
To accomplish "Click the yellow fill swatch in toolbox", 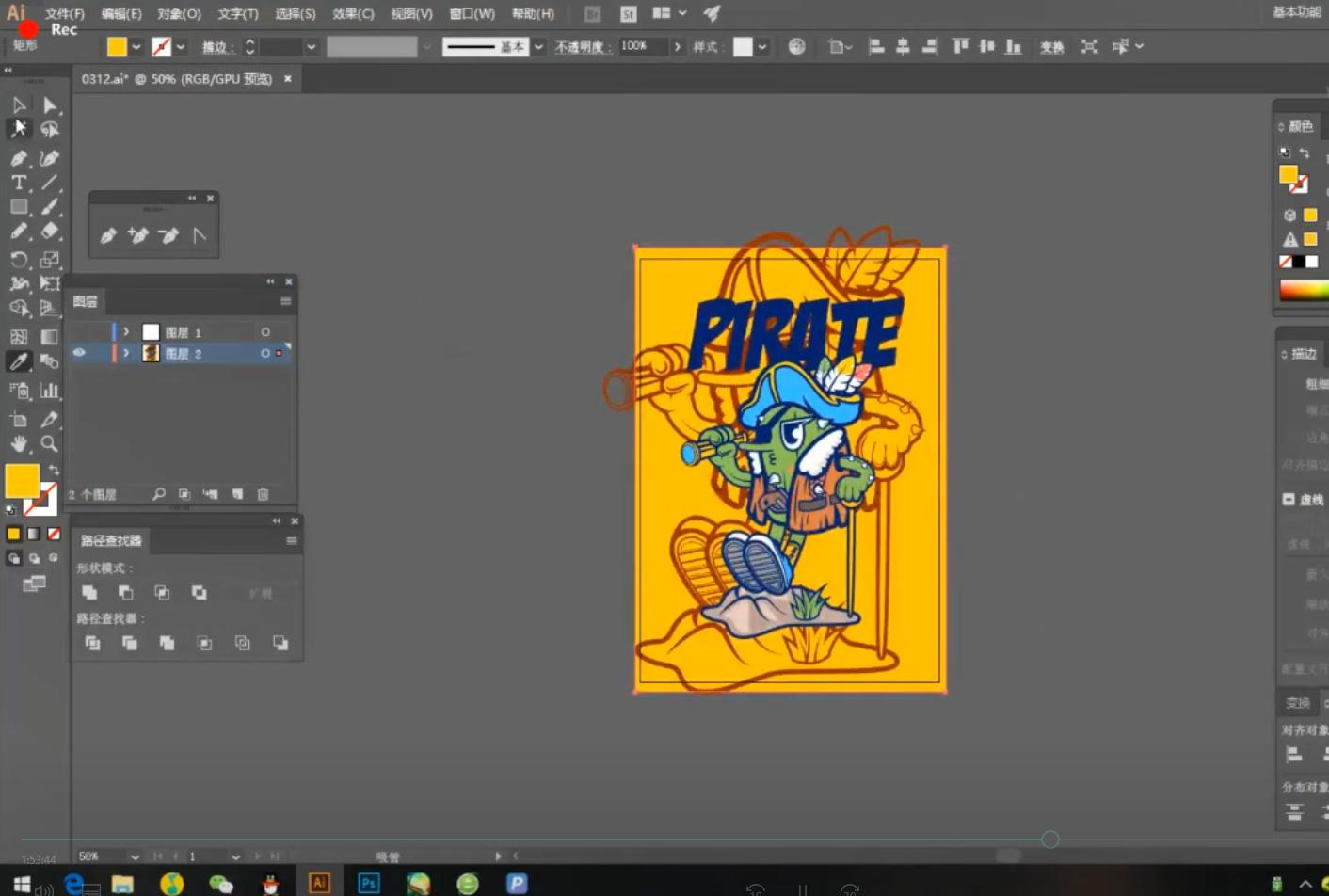I will coord(22,481).
